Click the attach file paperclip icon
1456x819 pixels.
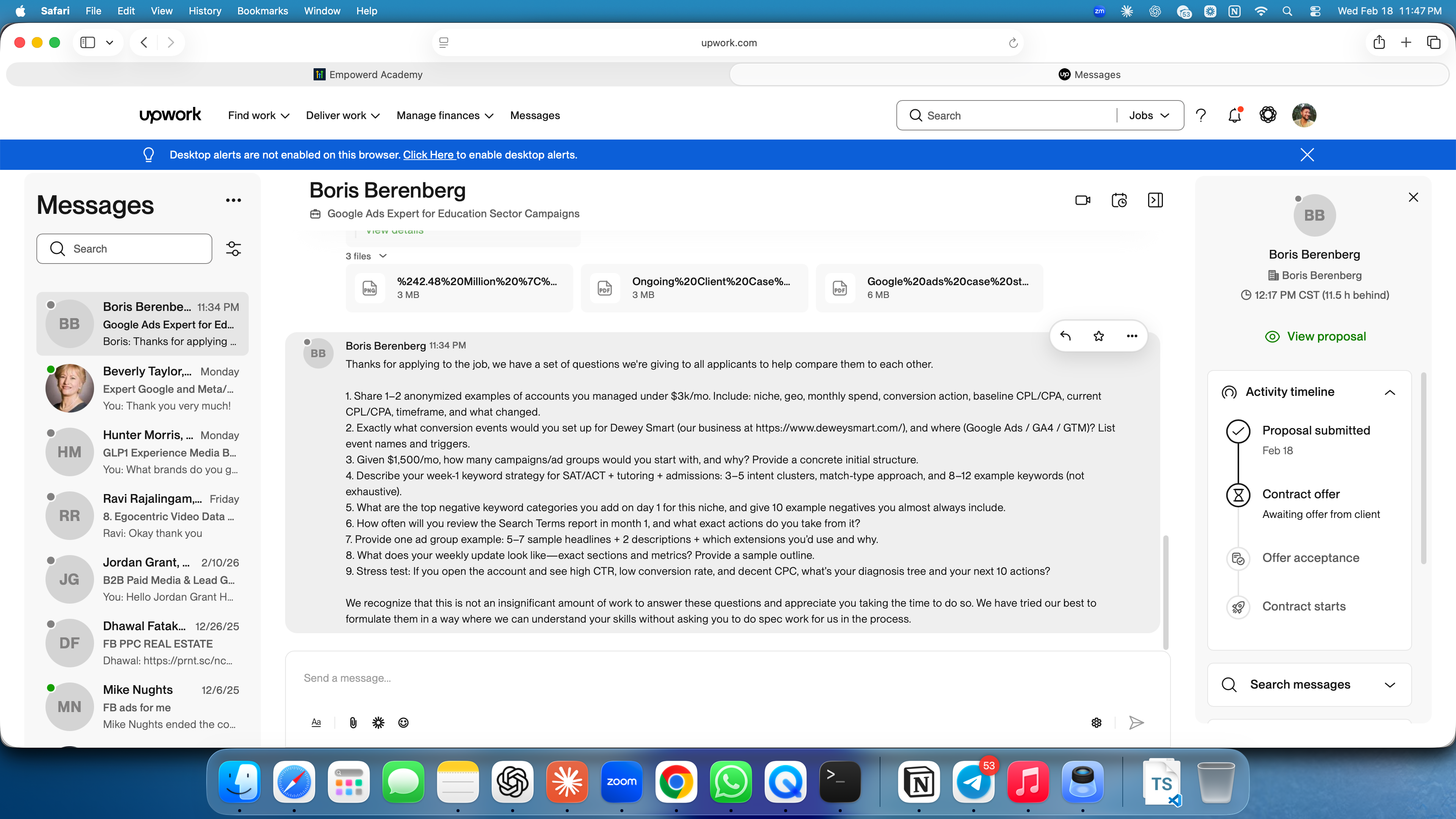pos(353,722)
